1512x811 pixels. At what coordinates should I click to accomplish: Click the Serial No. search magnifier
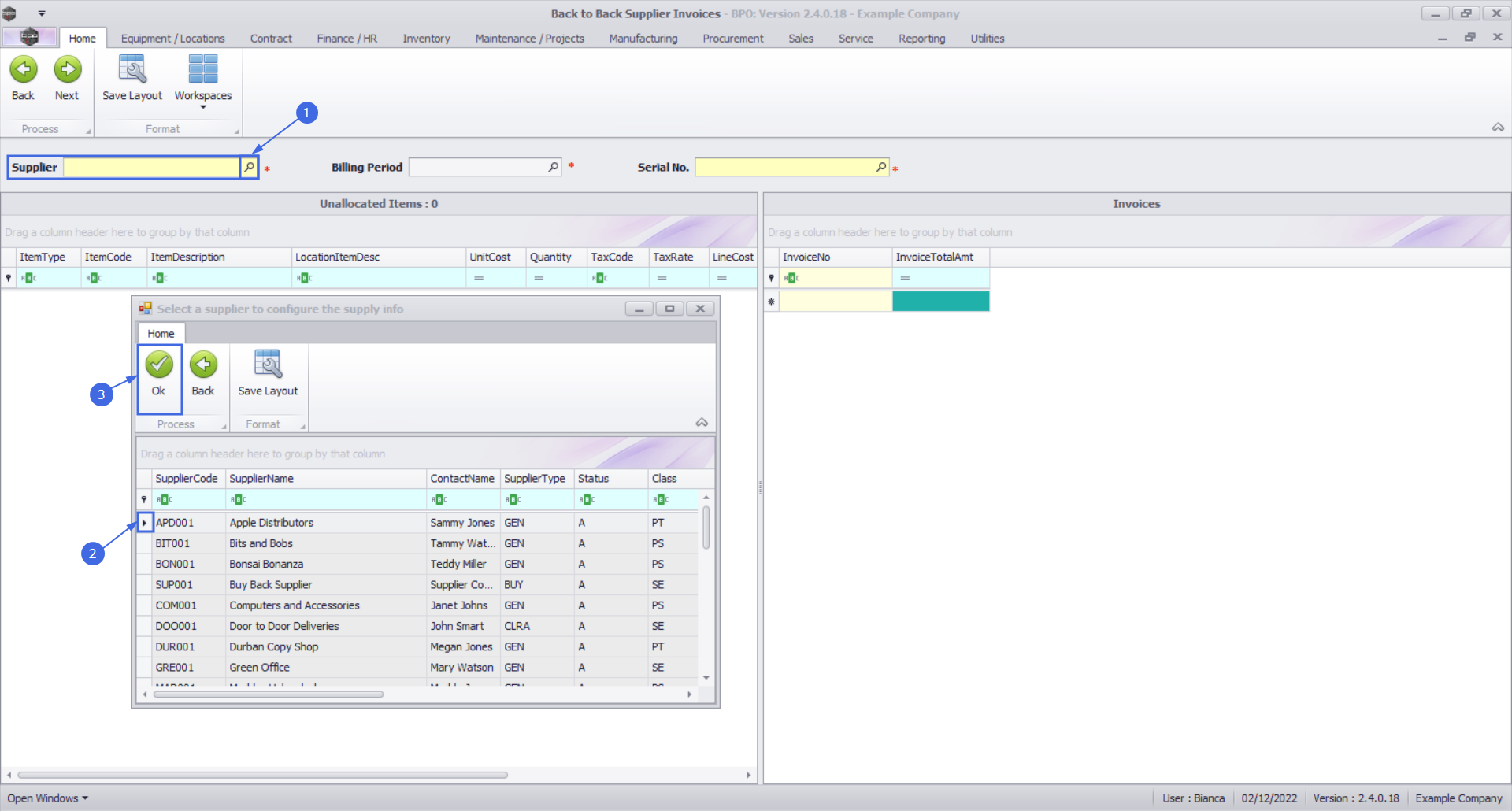point(880,167)
